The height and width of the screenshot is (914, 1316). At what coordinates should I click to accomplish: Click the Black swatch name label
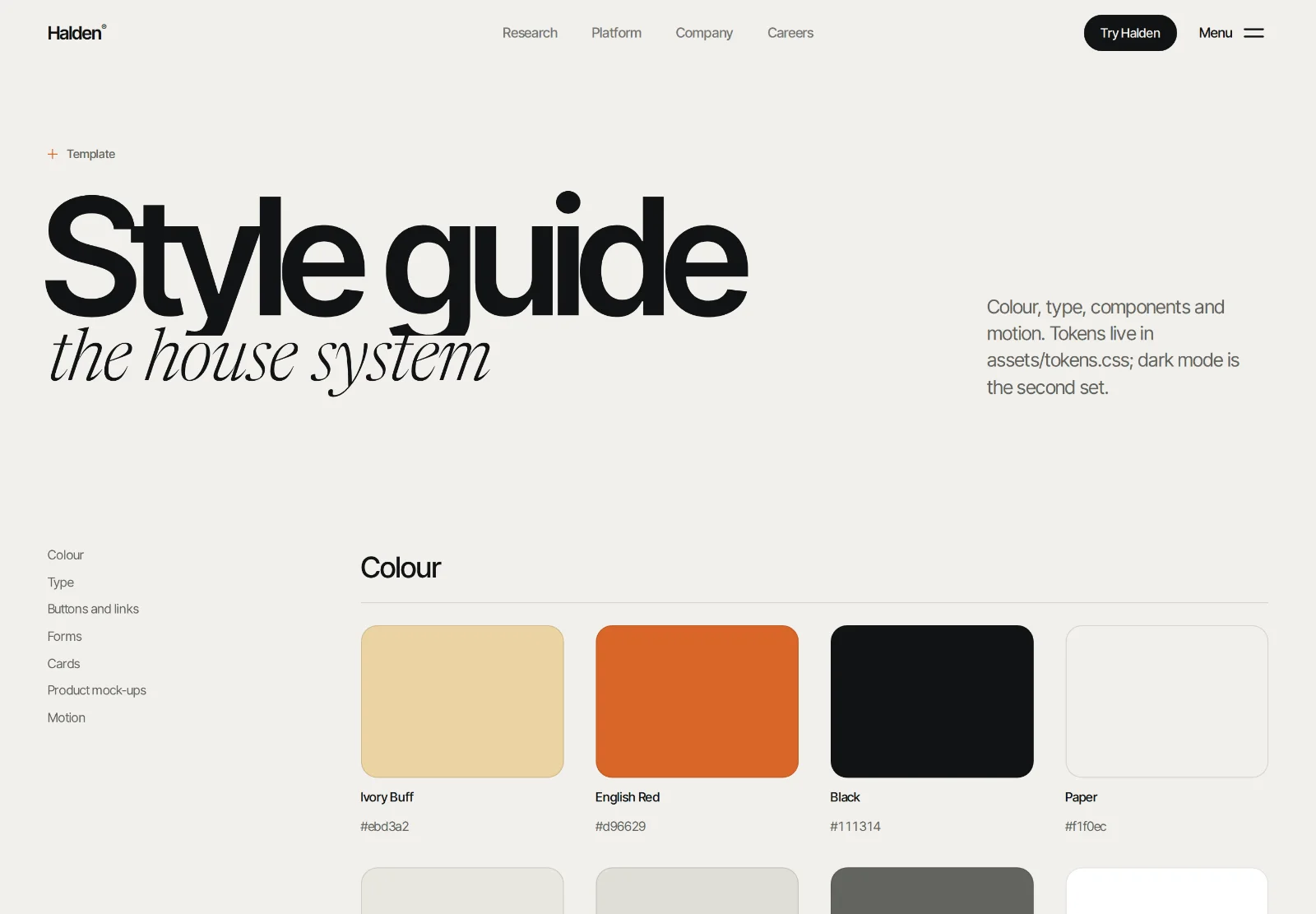[x=846, y=797]
